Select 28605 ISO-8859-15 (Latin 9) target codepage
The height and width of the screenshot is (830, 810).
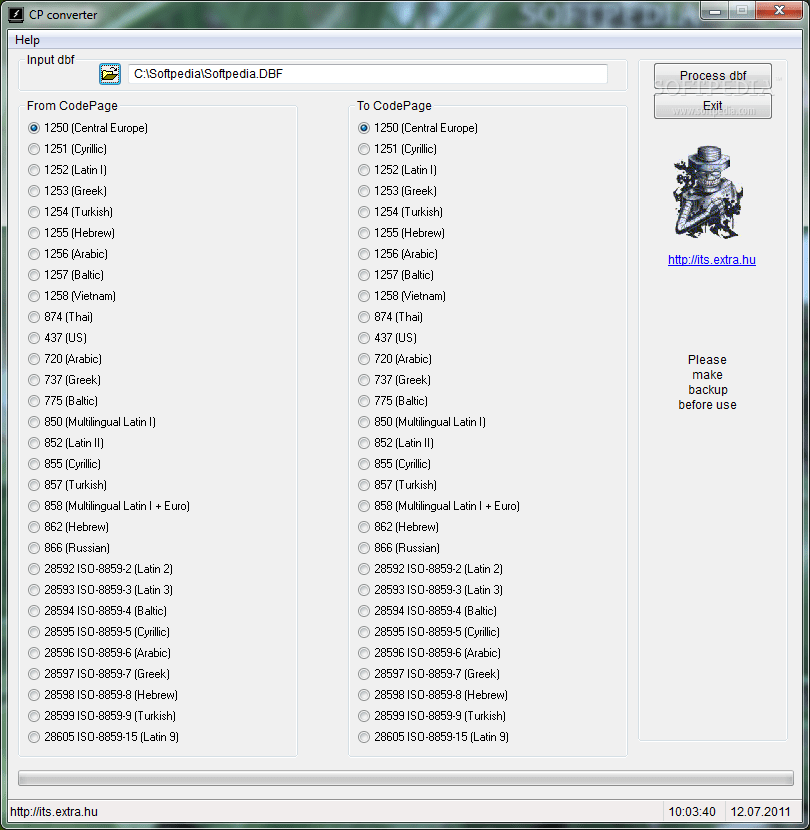363,736
